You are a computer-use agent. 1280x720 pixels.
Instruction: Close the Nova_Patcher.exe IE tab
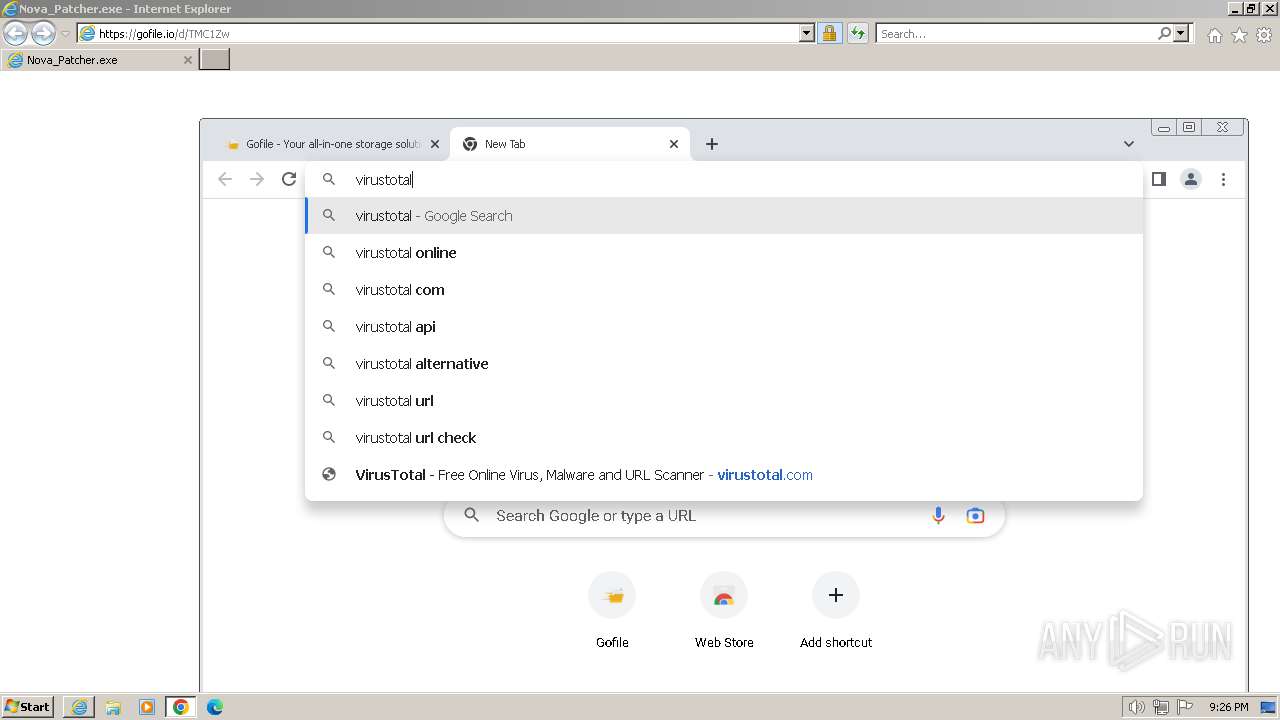click(187, 60)
